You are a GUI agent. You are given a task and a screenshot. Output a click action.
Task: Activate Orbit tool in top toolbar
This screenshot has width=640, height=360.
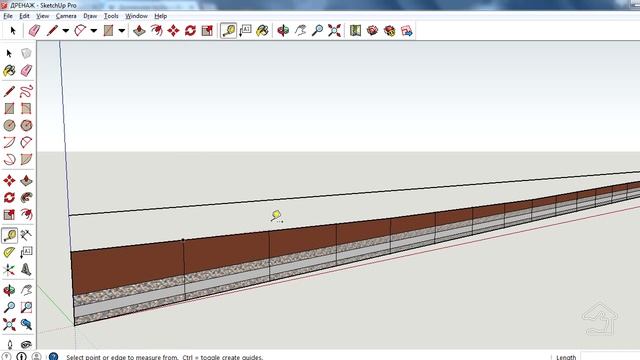click(283, 31)
